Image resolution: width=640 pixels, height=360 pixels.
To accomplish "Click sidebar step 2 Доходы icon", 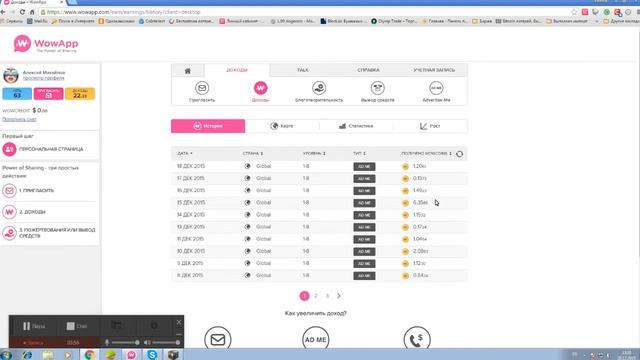I will pos(9,212).
